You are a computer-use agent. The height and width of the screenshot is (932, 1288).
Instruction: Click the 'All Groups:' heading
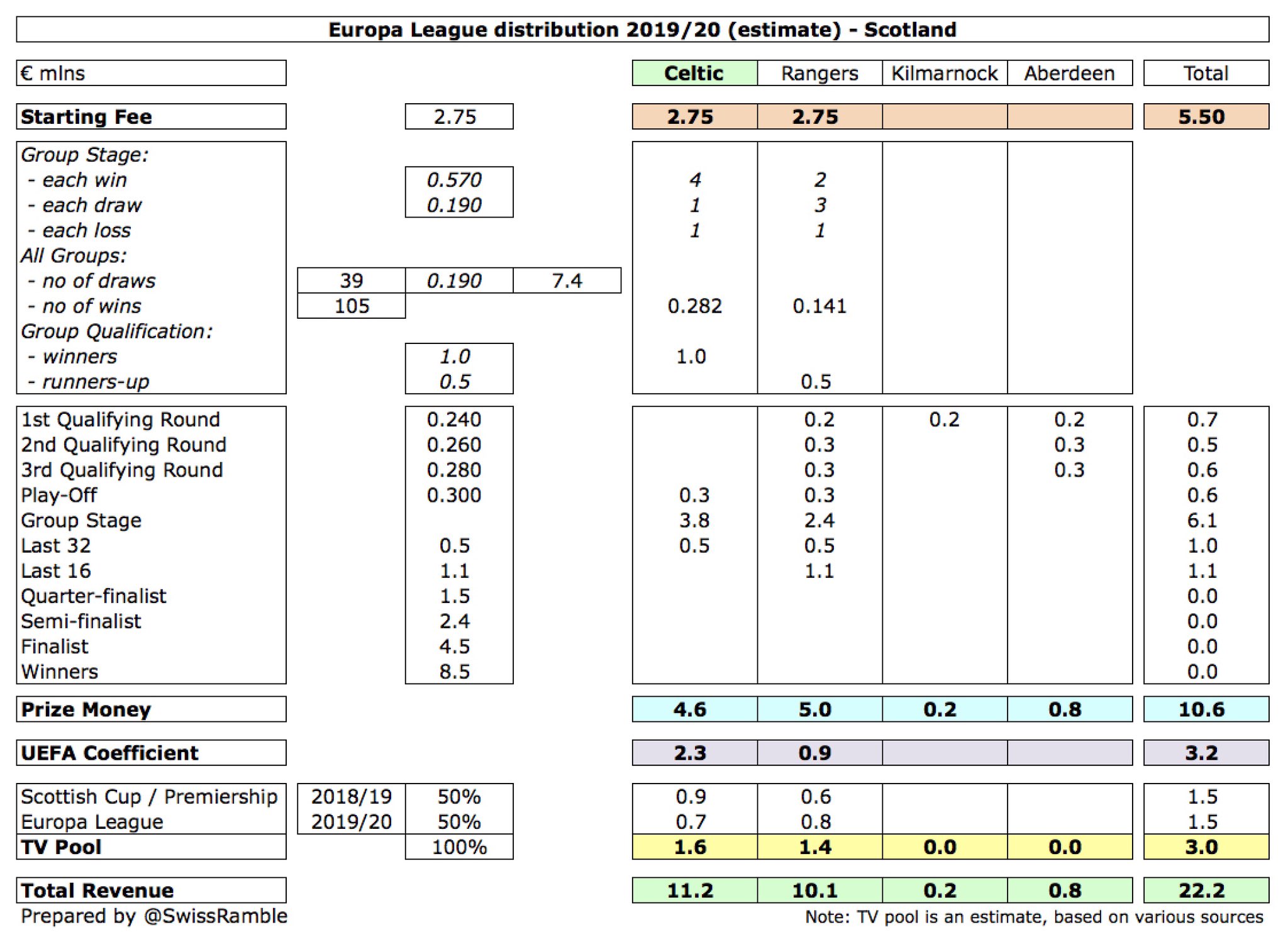73,255
